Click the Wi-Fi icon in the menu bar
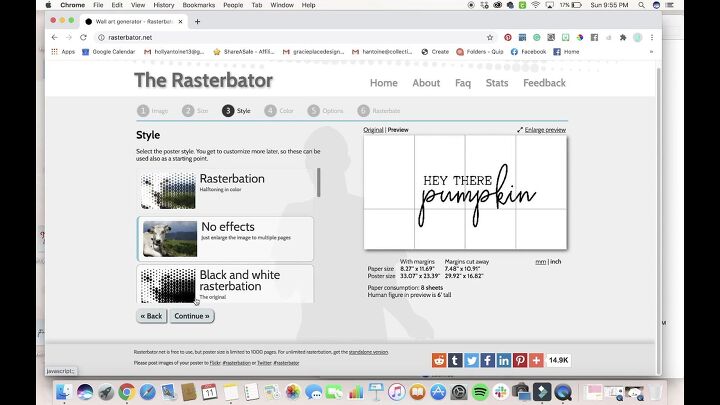Viewport: 720px width, 405px height. click(x=536, y=5)
